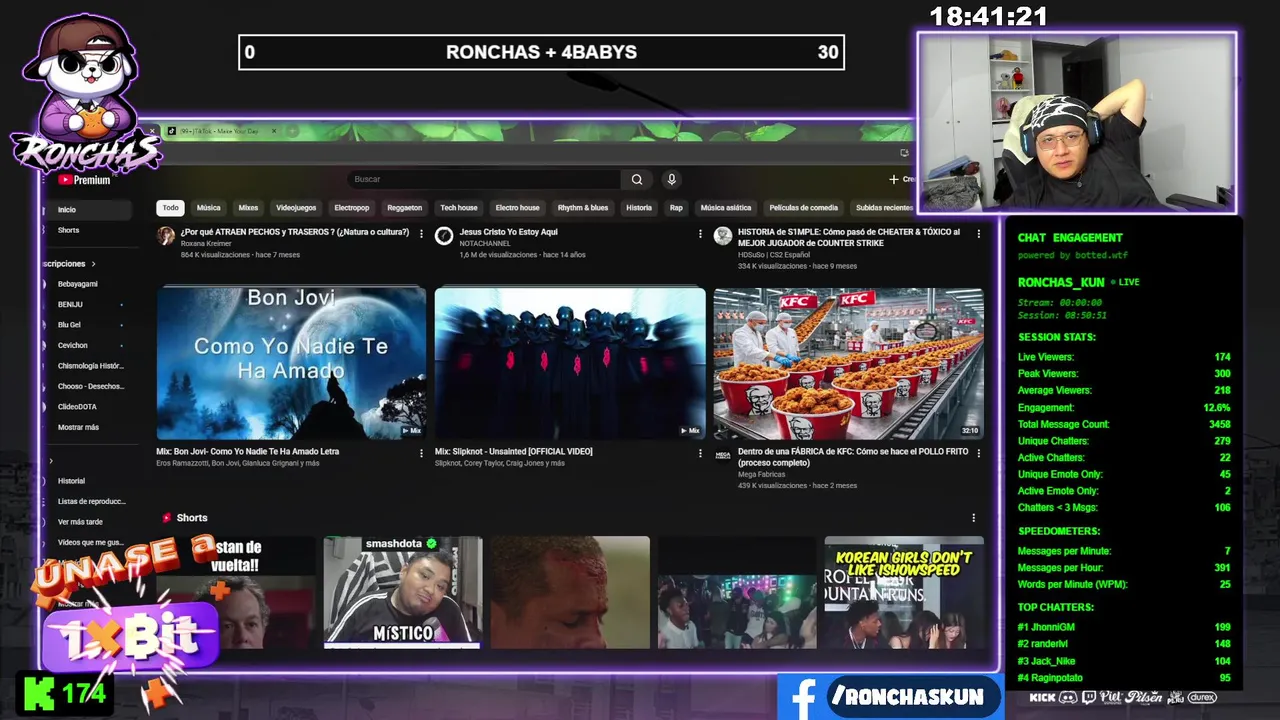Open the Korean Girls IShowSpeed short
1280x720 pixels.
point(904,592)
